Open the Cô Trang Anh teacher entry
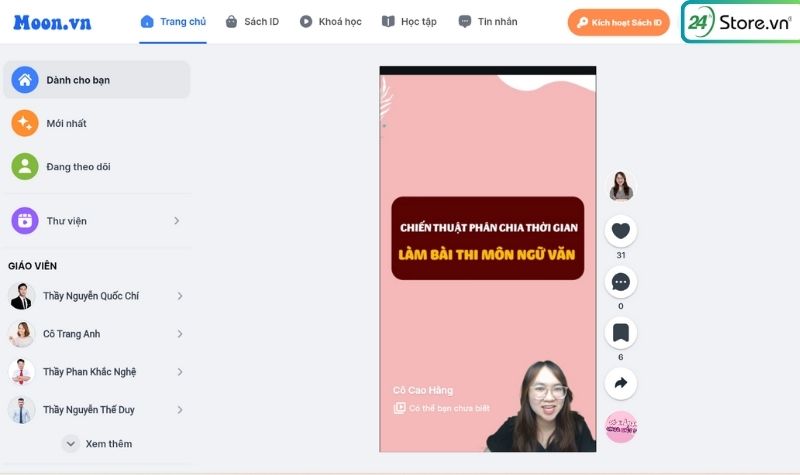The image size is (800, 475). [x=96, y=334]
